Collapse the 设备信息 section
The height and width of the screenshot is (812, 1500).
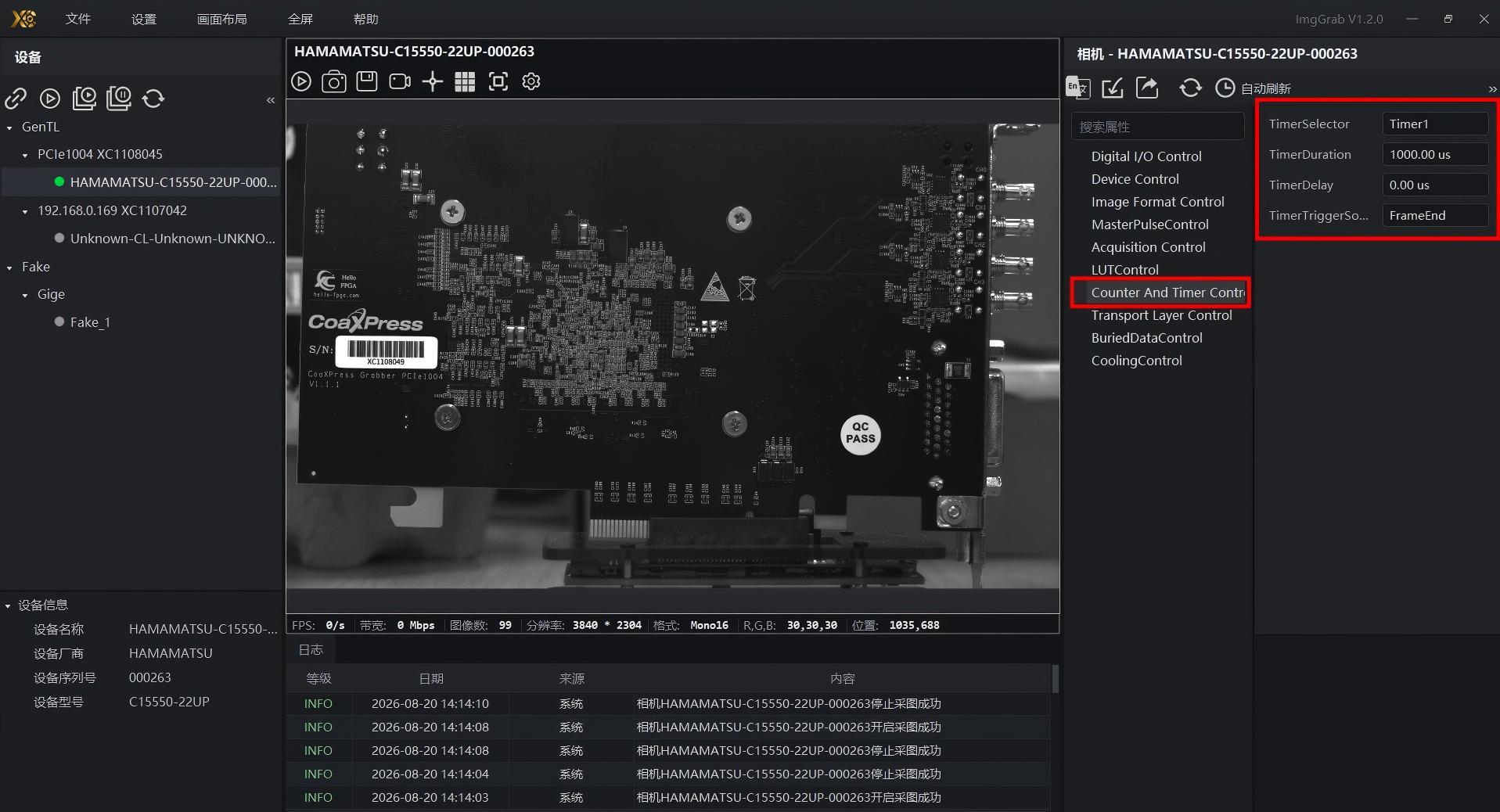point(8,605)
